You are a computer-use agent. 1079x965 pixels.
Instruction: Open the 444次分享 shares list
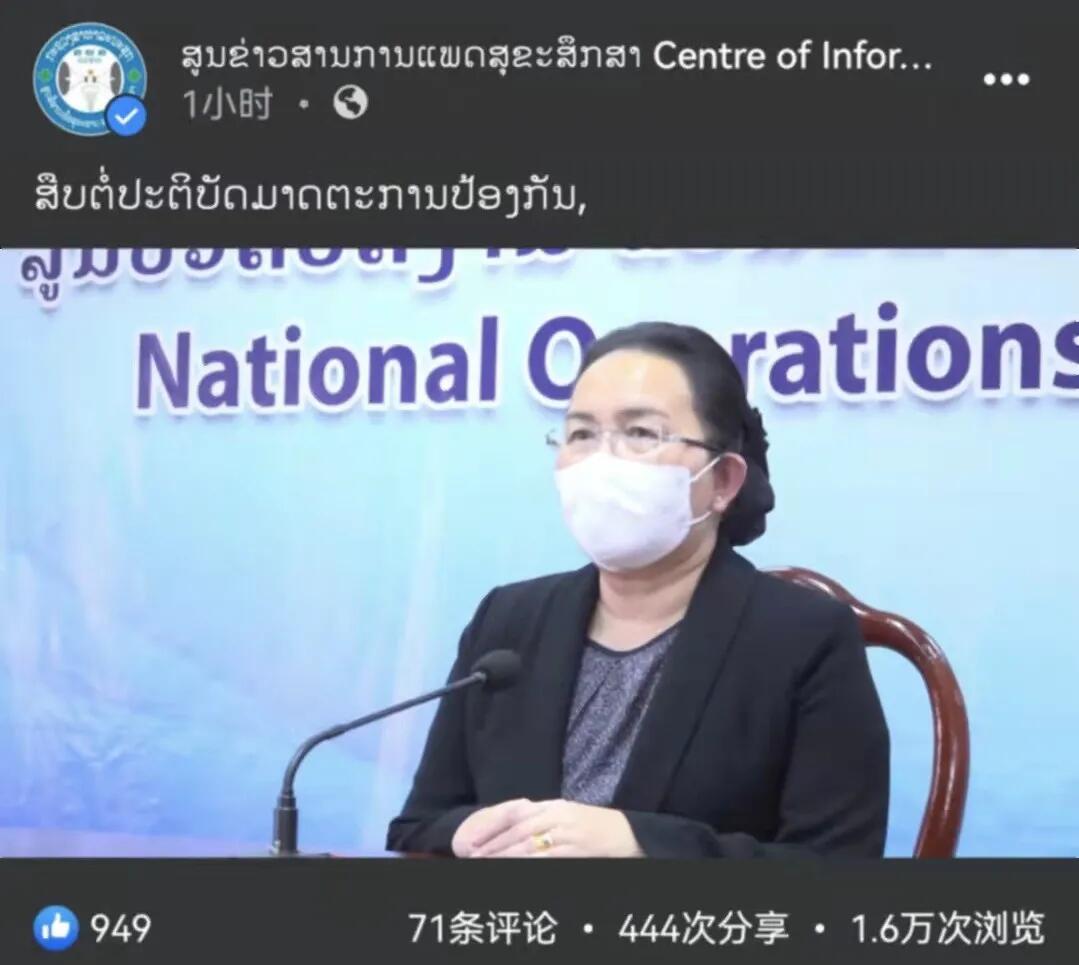tap(703, 928)
